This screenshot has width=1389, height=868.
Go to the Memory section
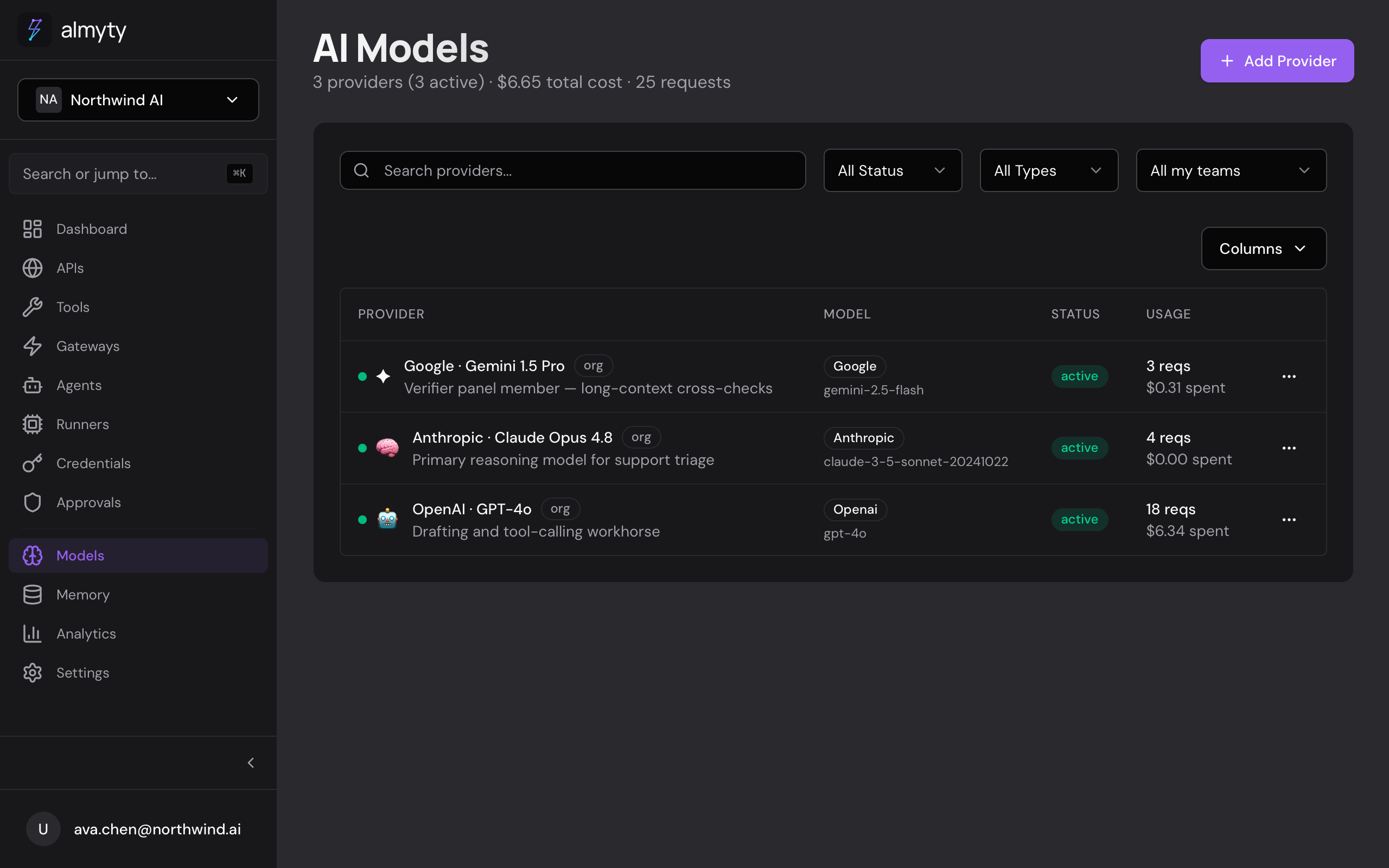138,595
